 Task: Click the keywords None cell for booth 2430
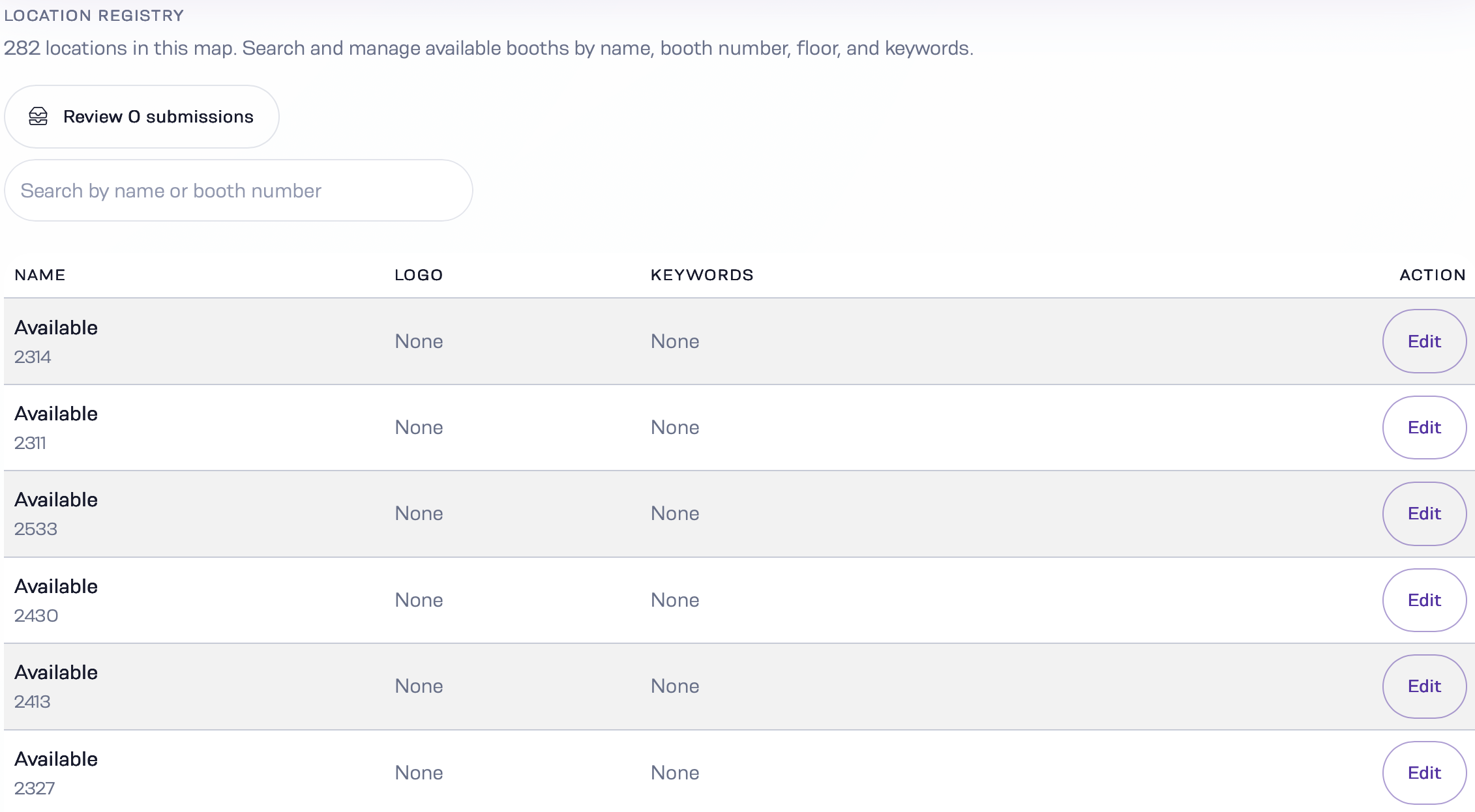(675, 600)
